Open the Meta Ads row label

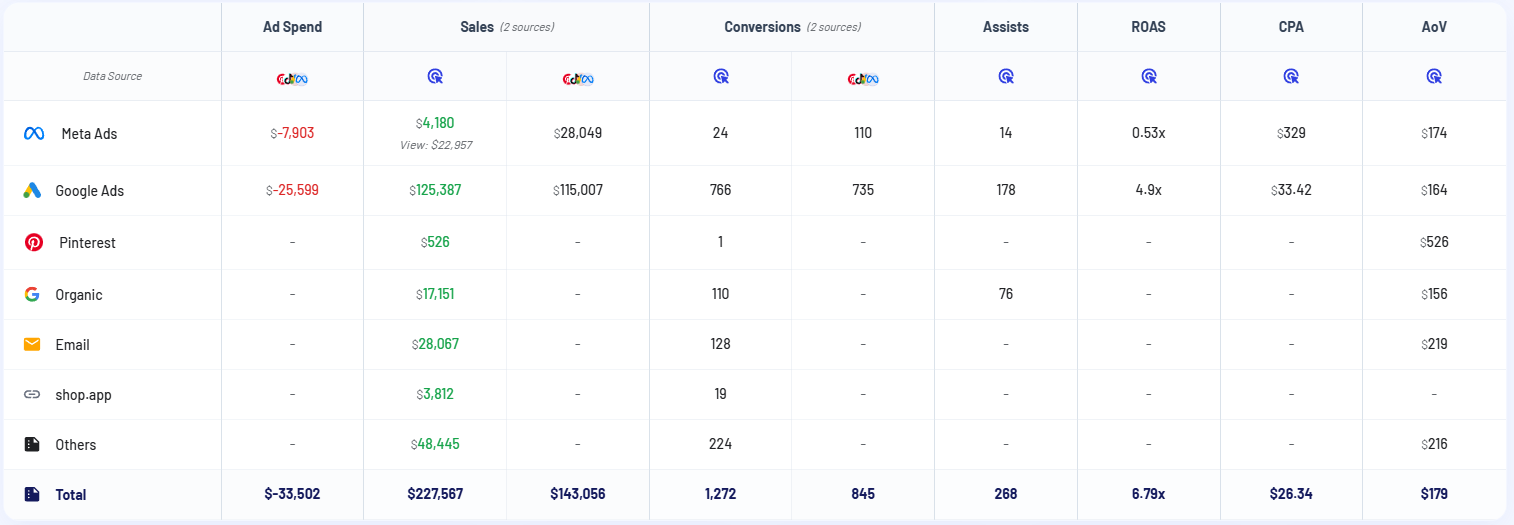point(89,133)
